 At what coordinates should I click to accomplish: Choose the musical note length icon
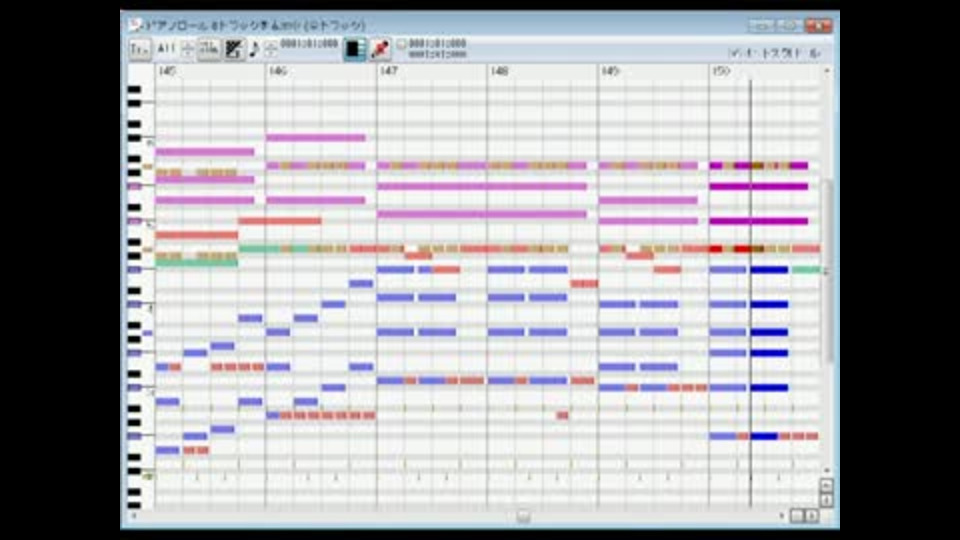(x=254, y=50)
